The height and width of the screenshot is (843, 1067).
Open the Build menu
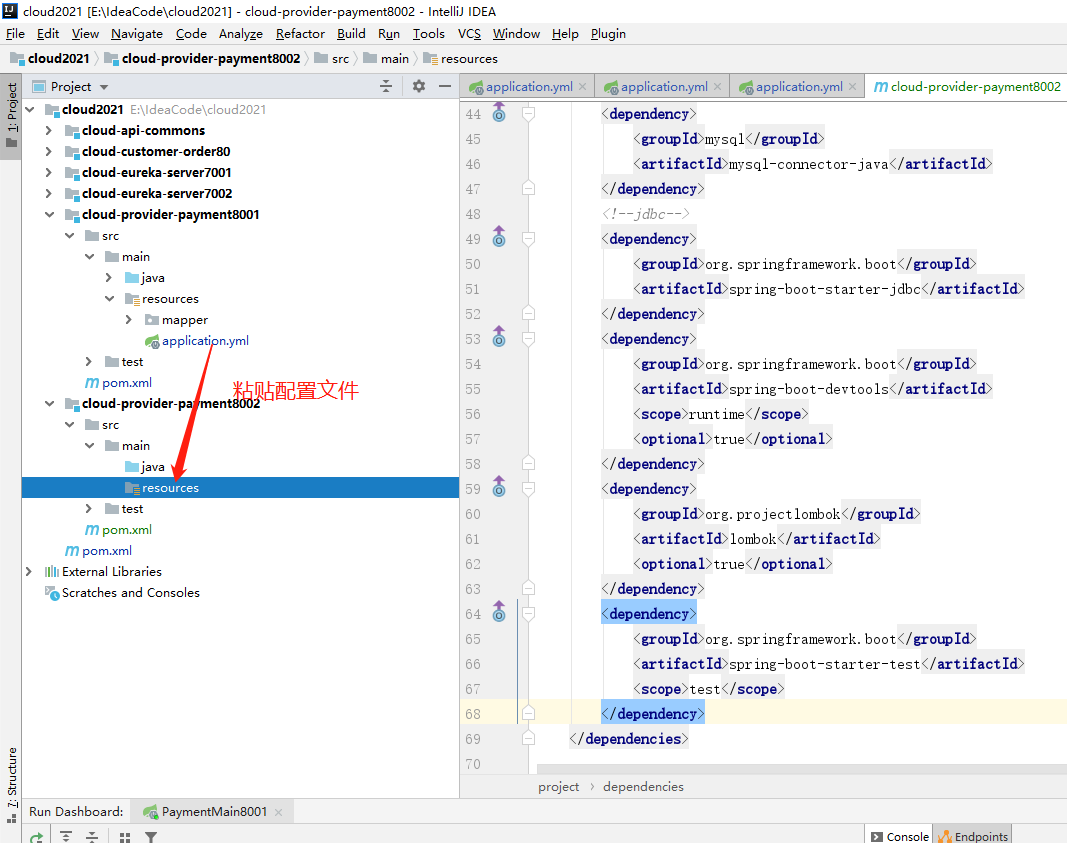(x=351, y=33)
